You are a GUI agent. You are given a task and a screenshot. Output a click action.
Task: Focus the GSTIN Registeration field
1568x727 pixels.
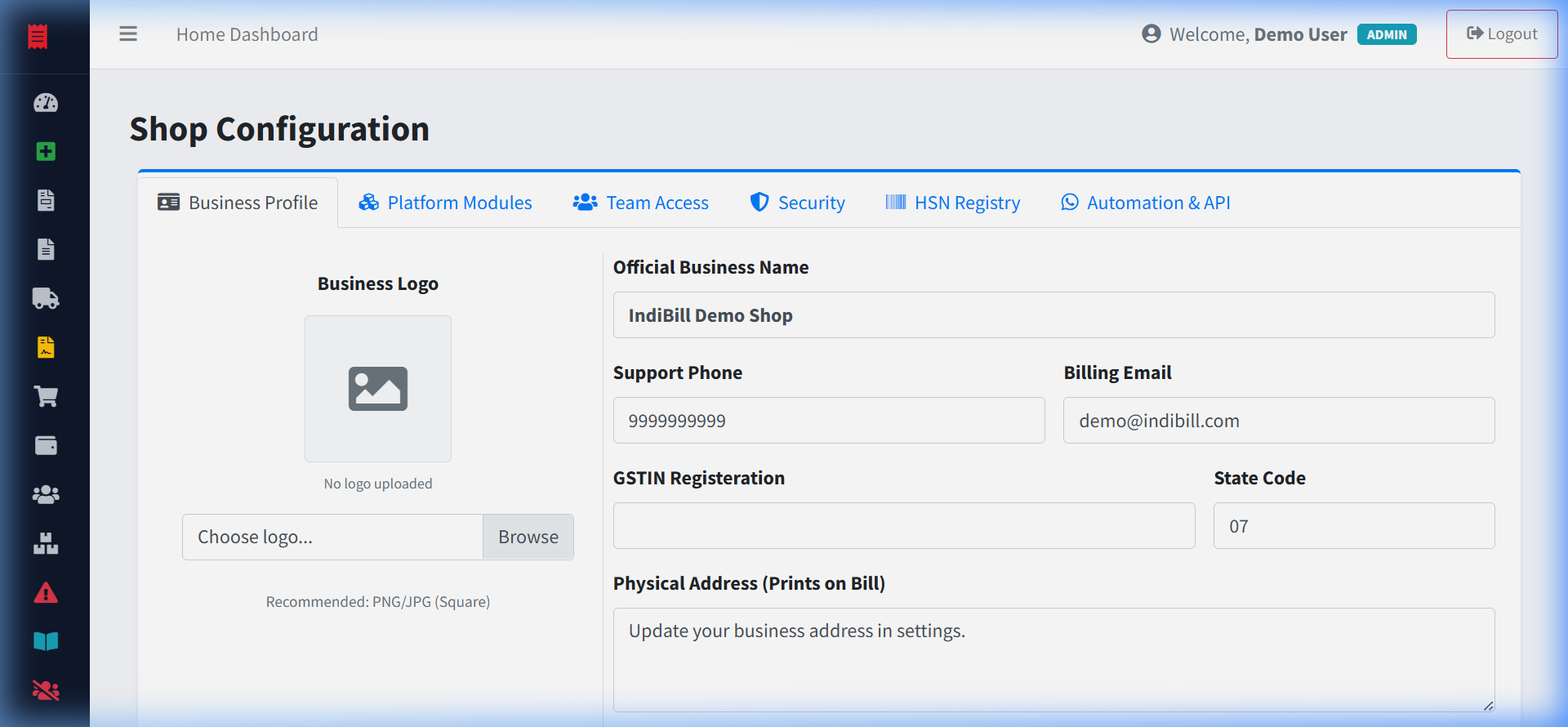(904, 526)
